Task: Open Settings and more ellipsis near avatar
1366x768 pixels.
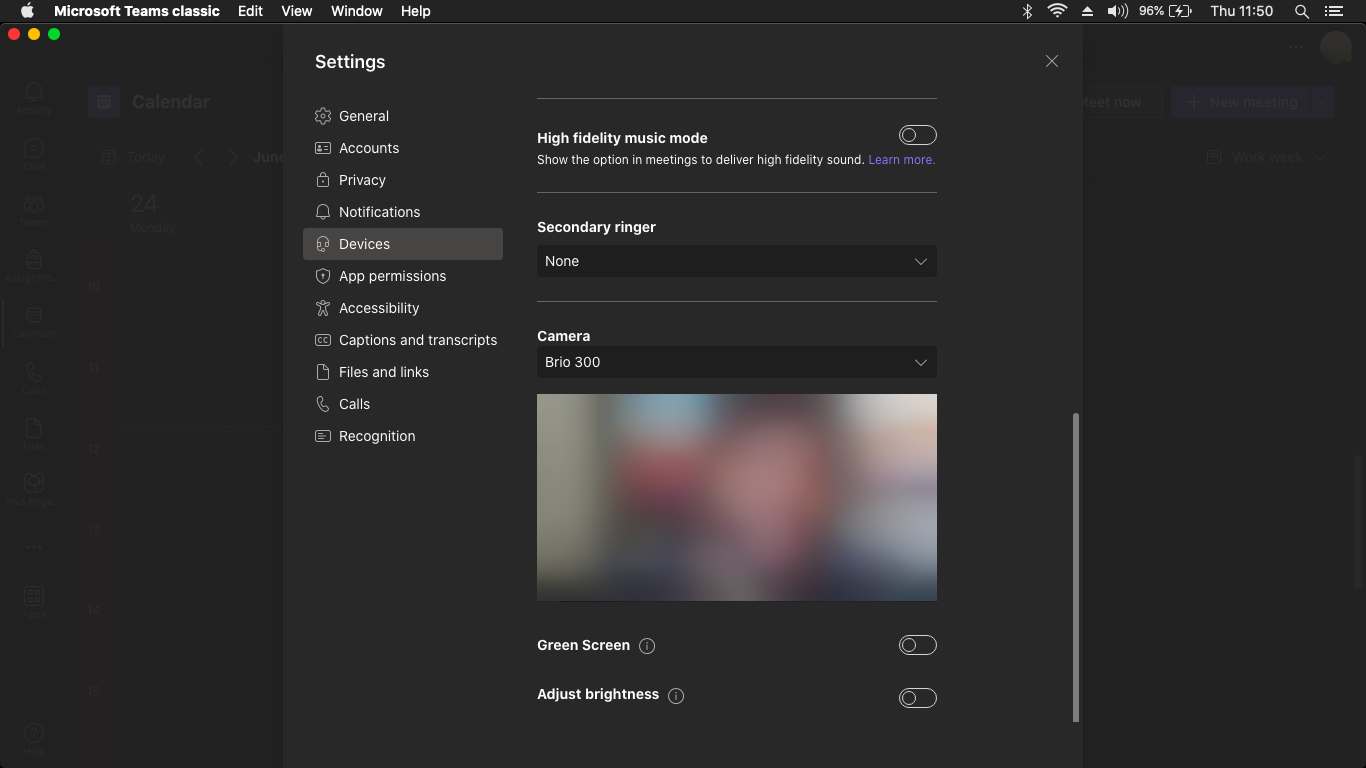Action: pyautogui.click(x=1296, y=47)
